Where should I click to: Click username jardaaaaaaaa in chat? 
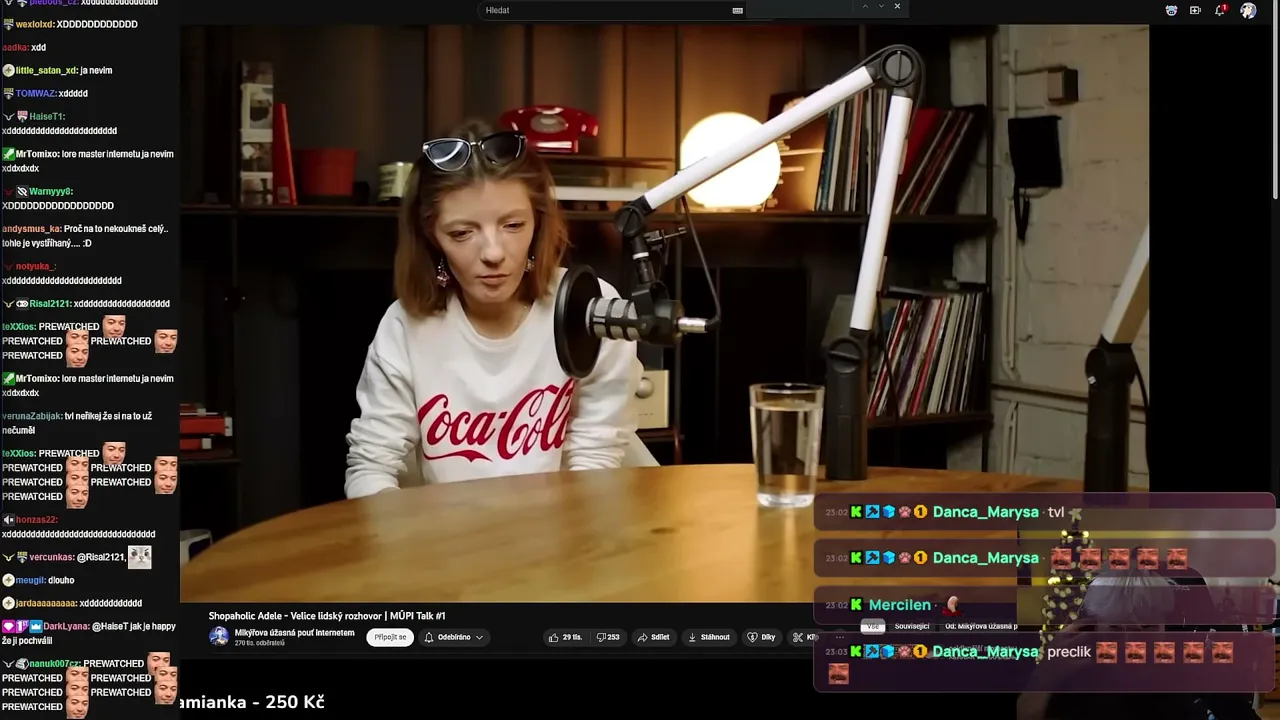(x=46, y=603)
